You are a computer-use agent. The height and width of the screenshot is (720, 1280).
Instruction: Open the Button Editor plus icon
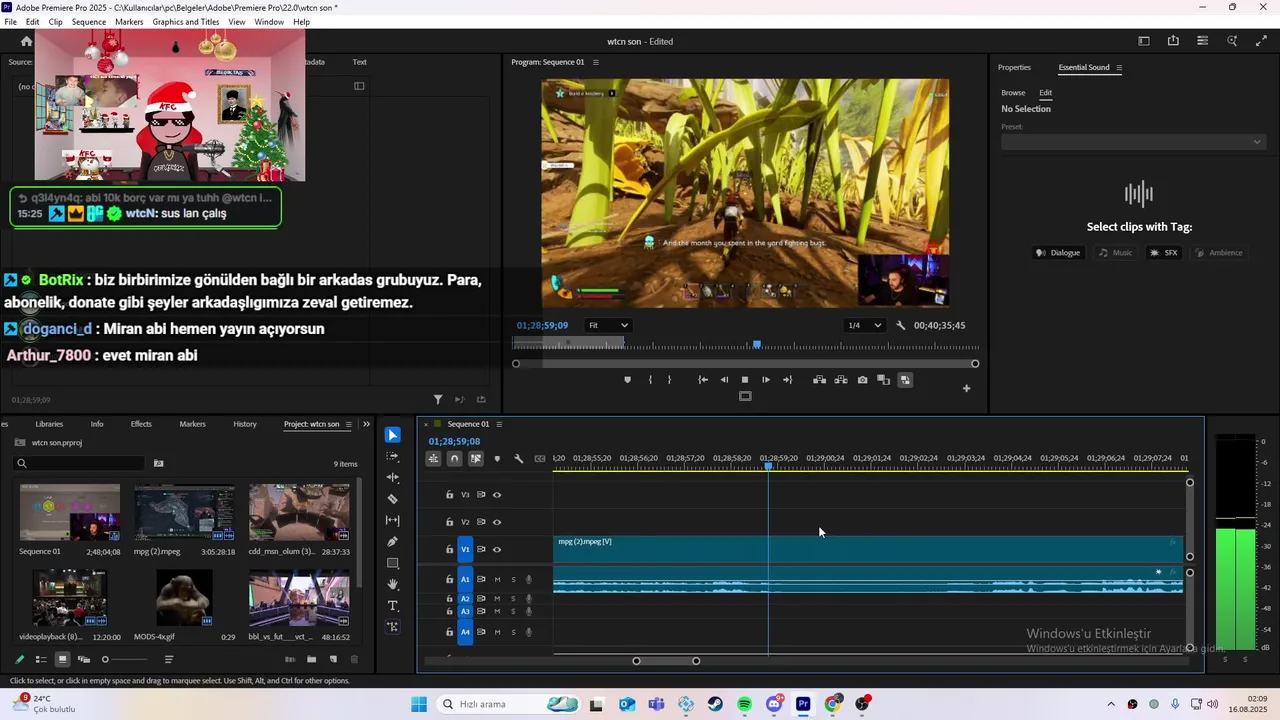point(966,388)
